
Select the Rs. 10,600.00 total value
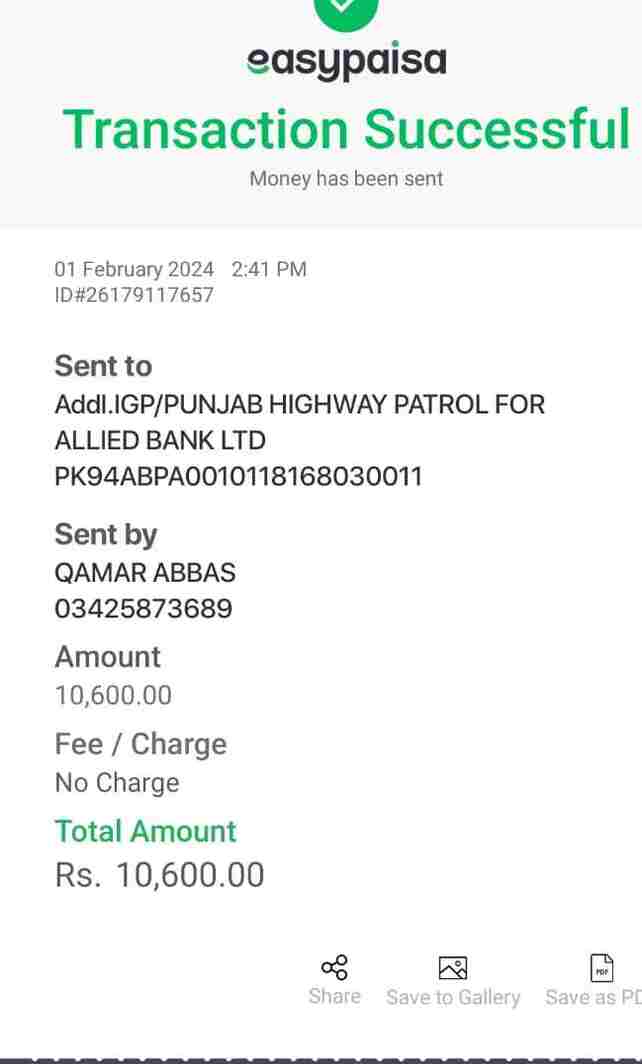tap(160, 875)
